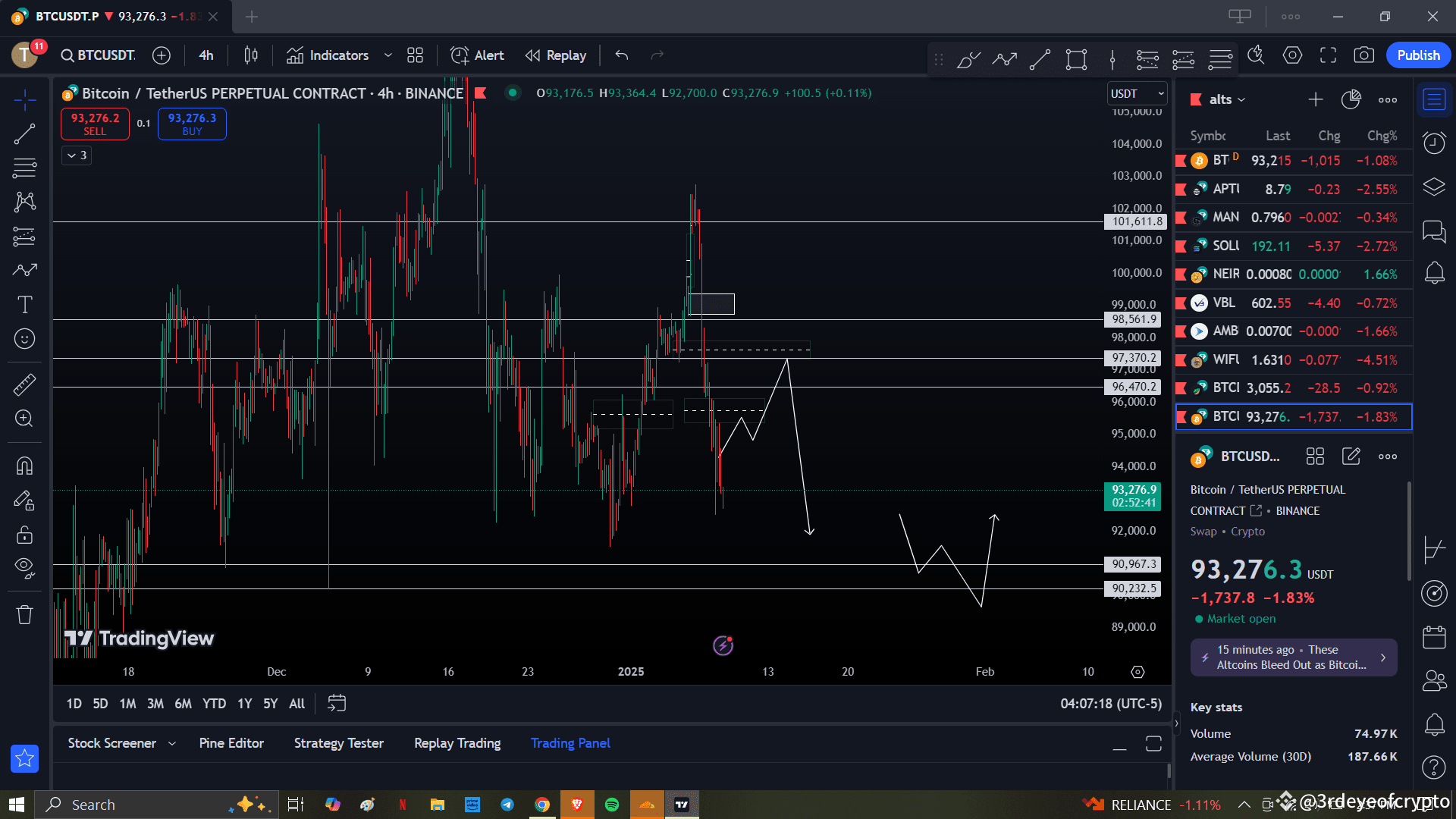
Task: Toggle fullscreen chart mode
Action: coord(1328,55)
